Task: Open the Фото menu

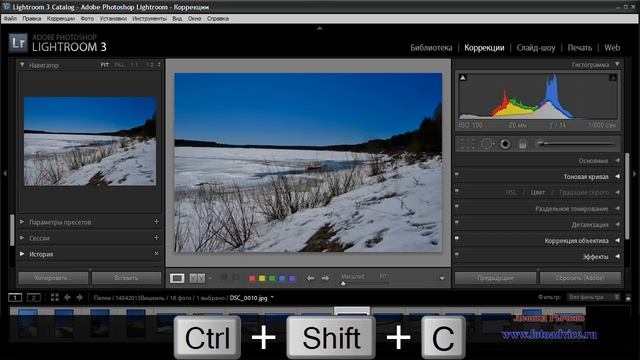Action: point(87,18)
